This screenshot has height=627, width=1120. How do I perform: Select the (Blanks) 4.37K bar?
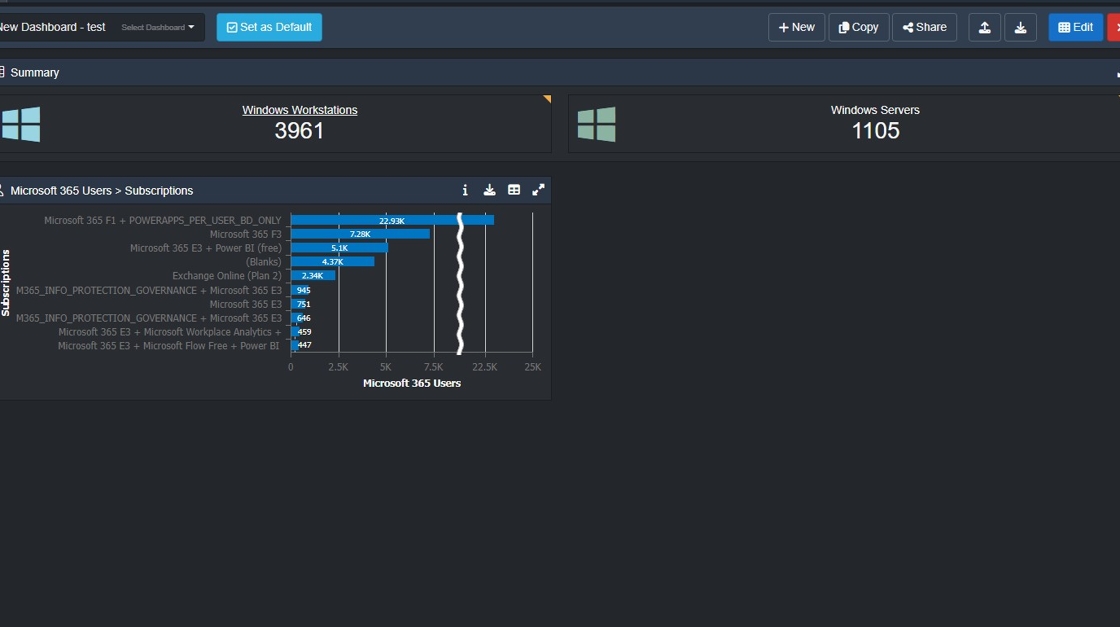pos(332,262)
